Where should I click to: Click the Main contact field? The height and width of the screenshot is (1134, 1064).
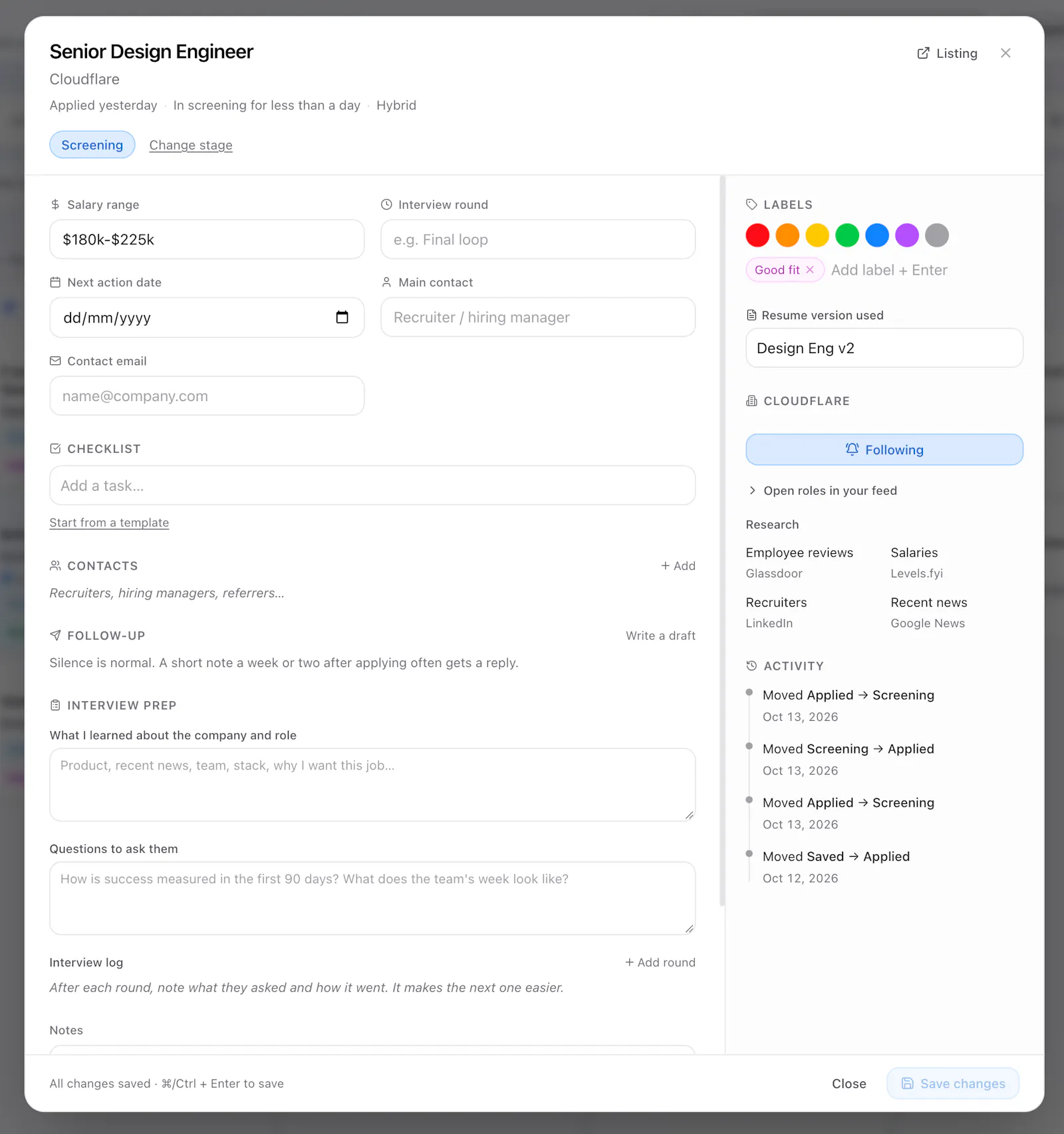538,317
